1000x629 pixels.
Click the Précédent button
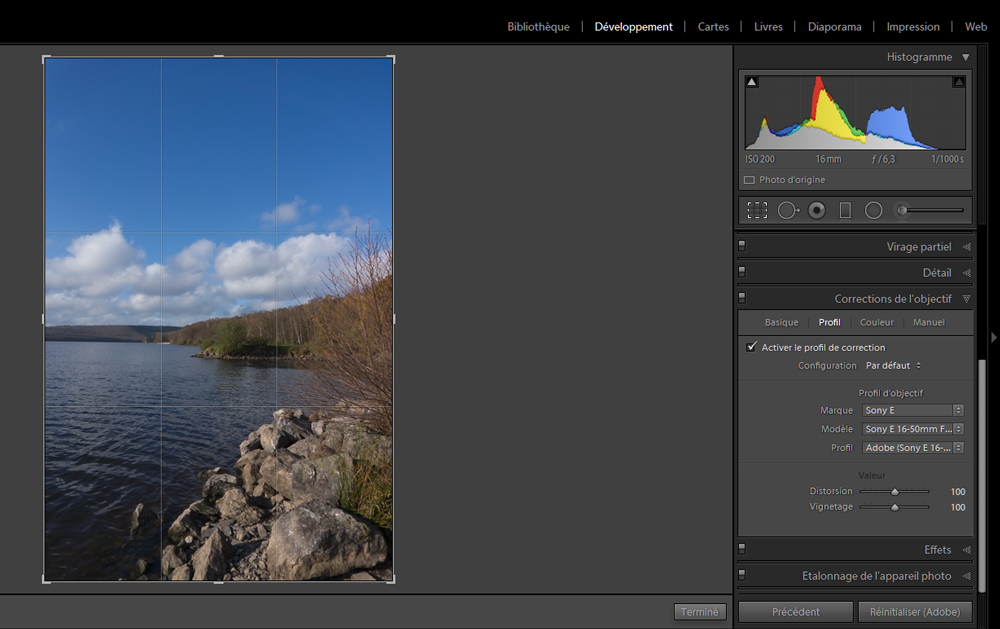click(x=795, y=612)
